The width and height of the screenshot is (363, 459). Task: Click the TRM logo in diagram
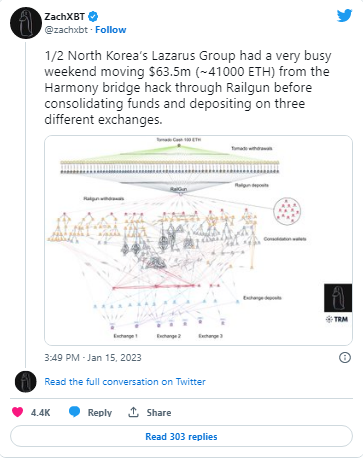(x=337, y=319)
